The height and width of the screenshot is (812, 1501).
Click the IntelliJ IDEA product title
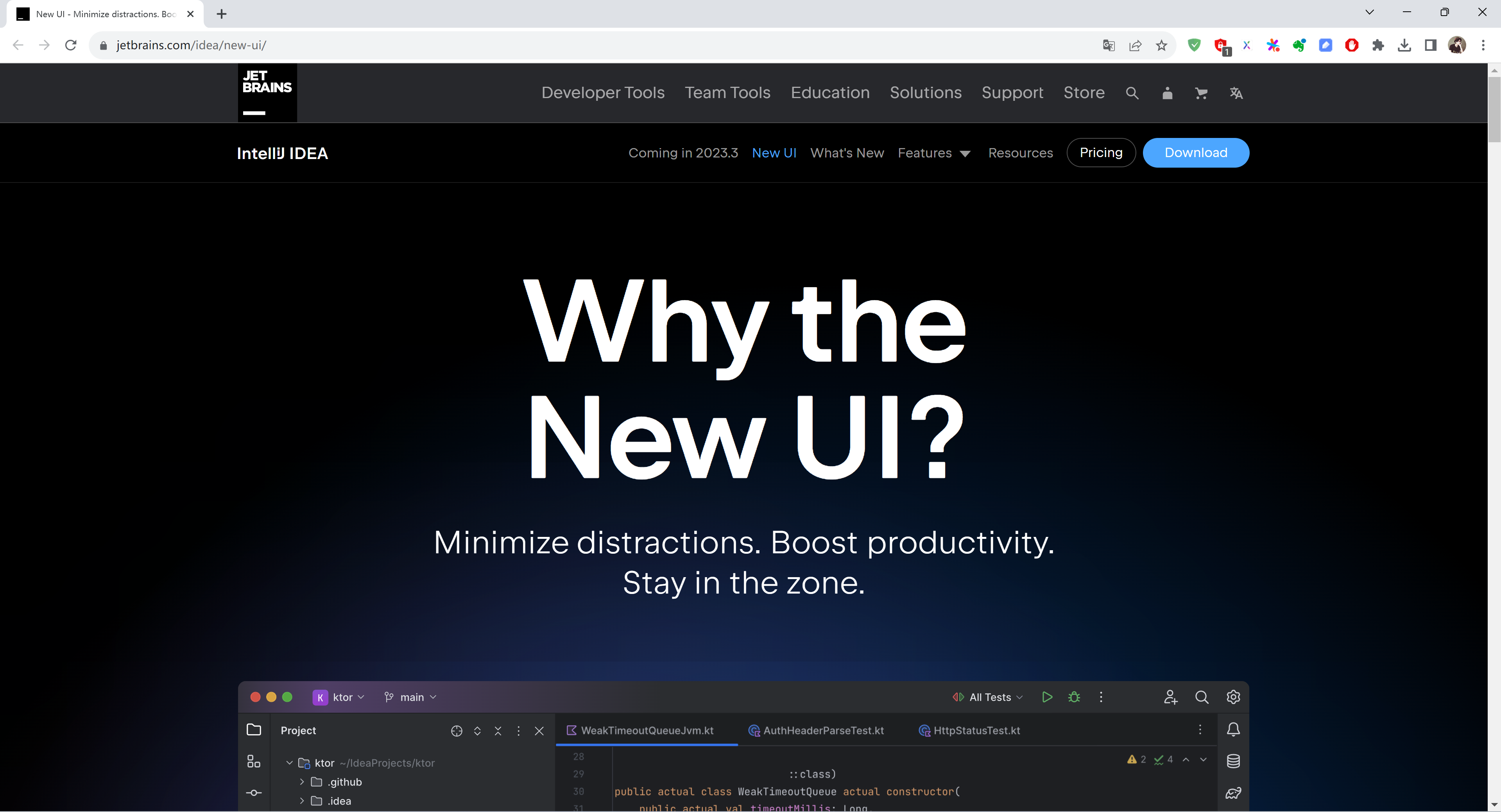coord(282,153)
